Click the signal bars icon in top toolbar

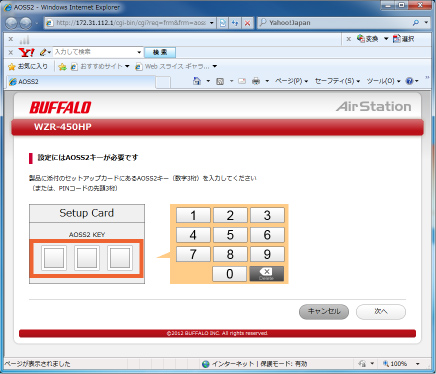pos(24,40)
